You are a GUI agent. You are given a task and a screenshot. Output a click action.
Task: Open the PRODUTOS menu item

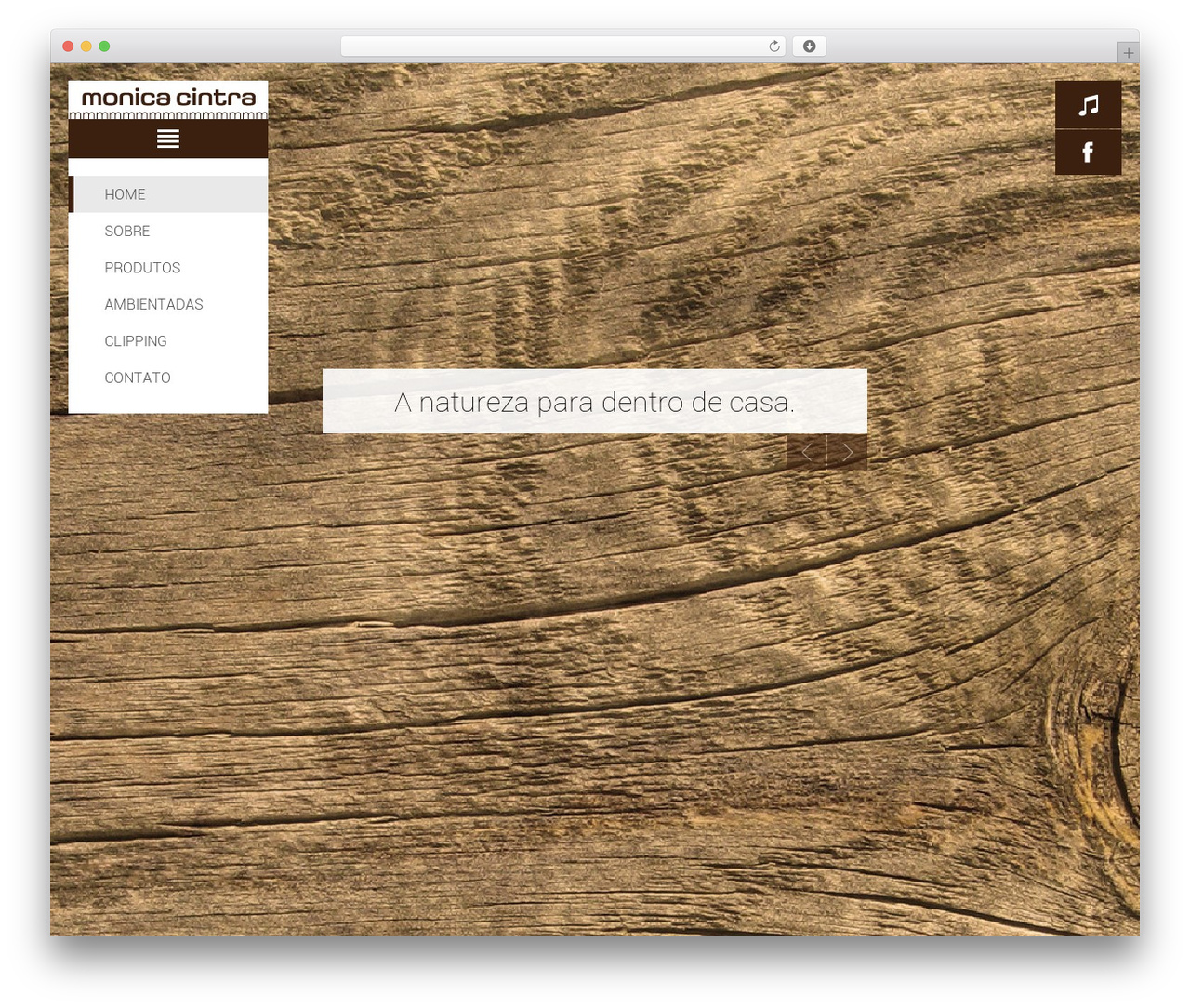coord(168,268)
